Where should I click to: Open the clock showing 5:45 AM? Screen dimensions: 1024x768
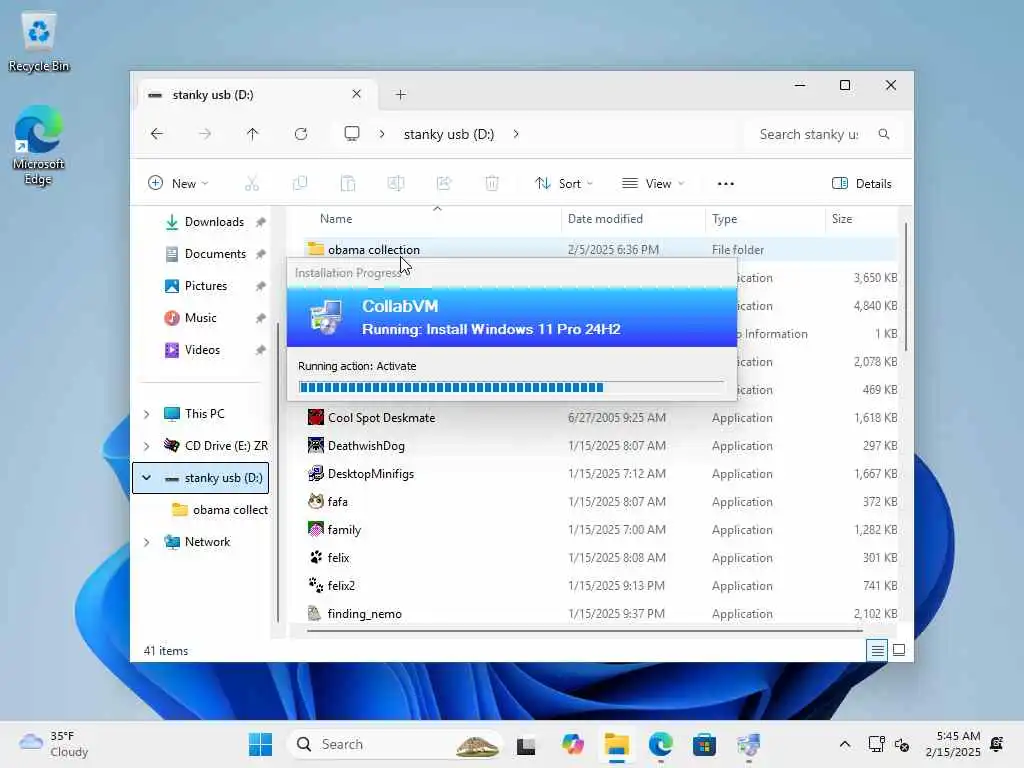coord(953,744)
